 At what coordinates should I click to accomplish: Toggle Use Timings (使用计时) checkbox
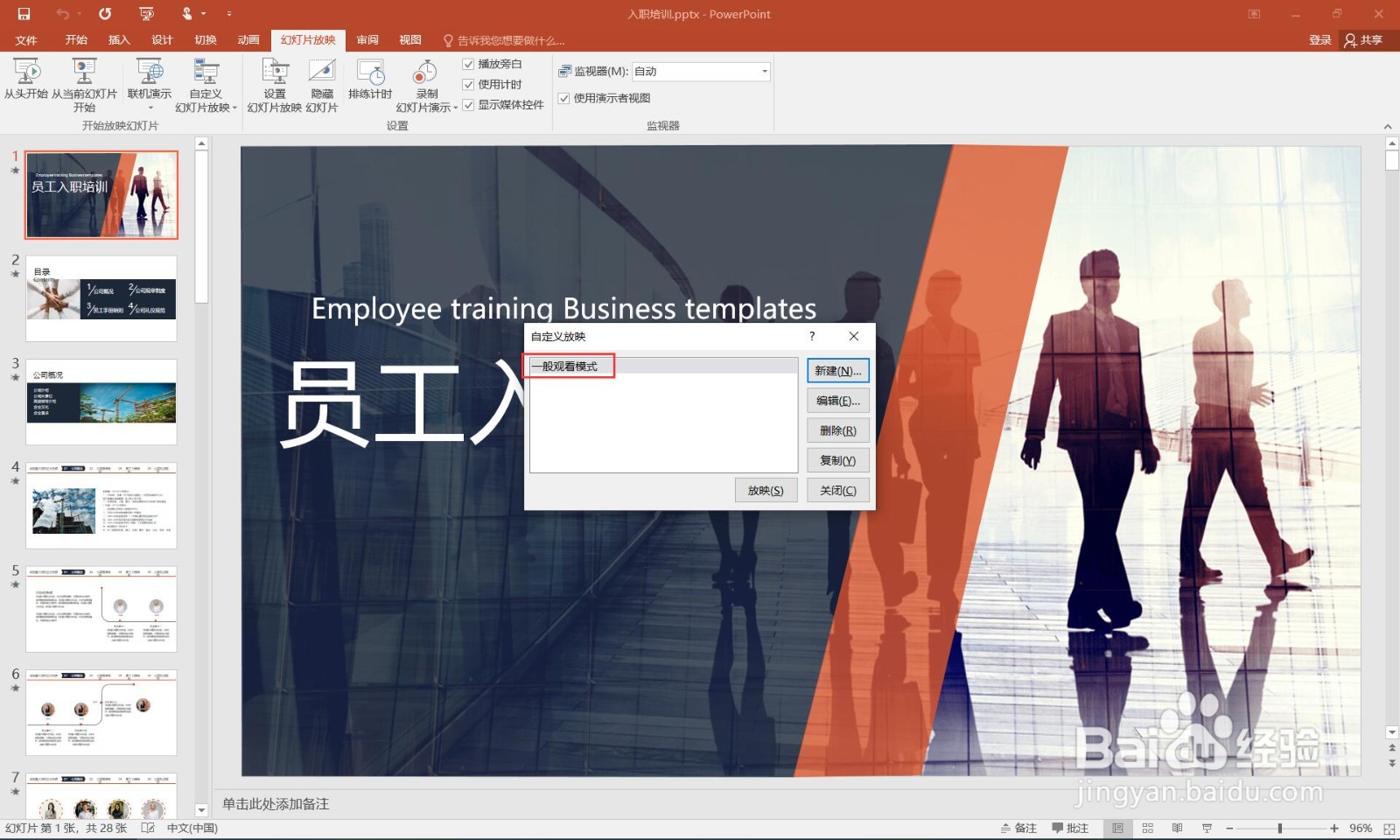point(468,84)
